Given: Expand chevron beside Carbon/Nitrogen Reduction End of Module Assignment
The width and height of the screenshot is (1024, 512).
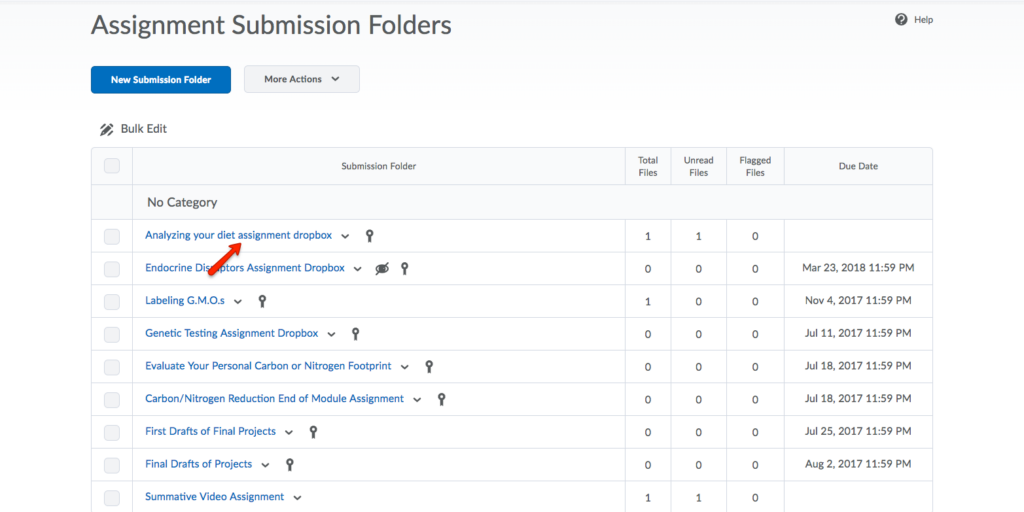Looking at the screenshot, I should (417, 400).
